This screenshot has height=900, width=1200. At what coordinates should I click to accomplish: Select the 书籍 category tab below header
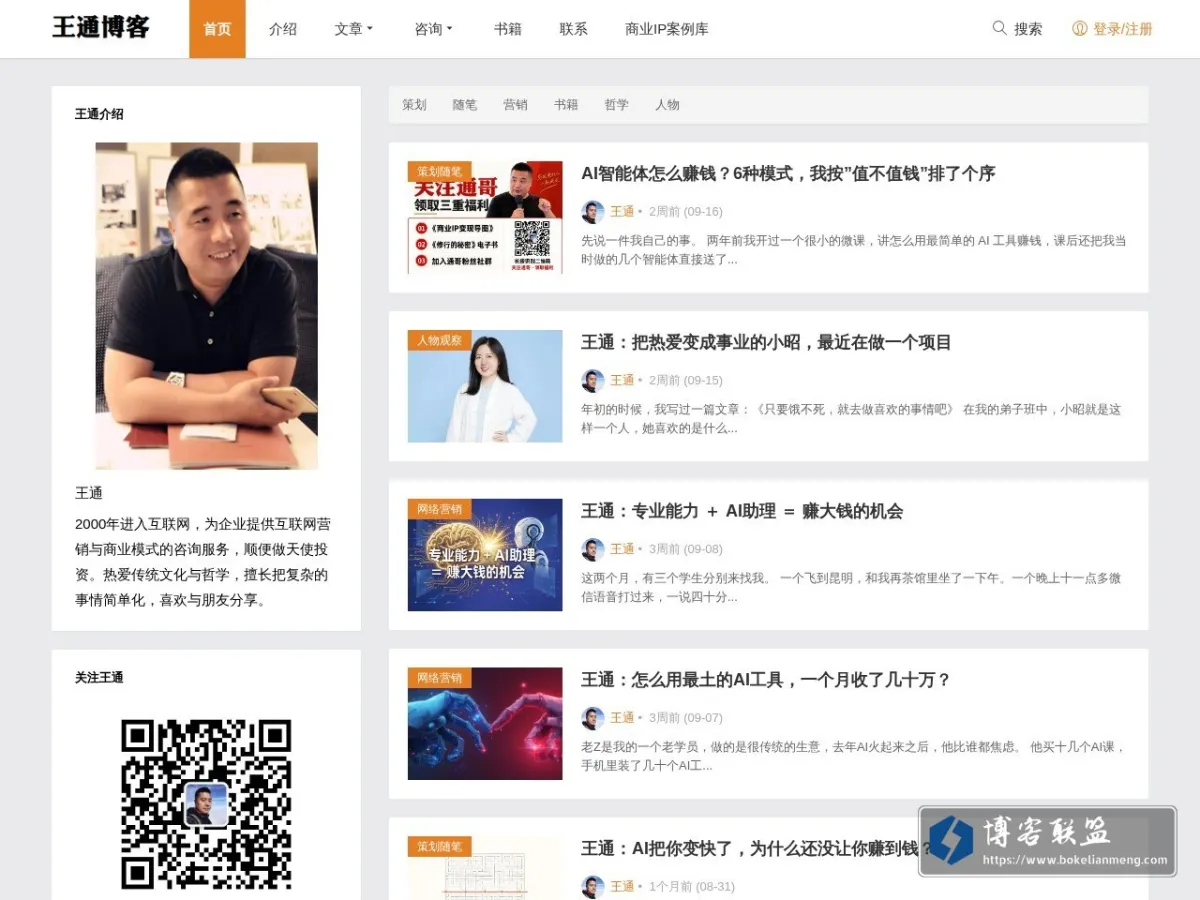point(566,104)
